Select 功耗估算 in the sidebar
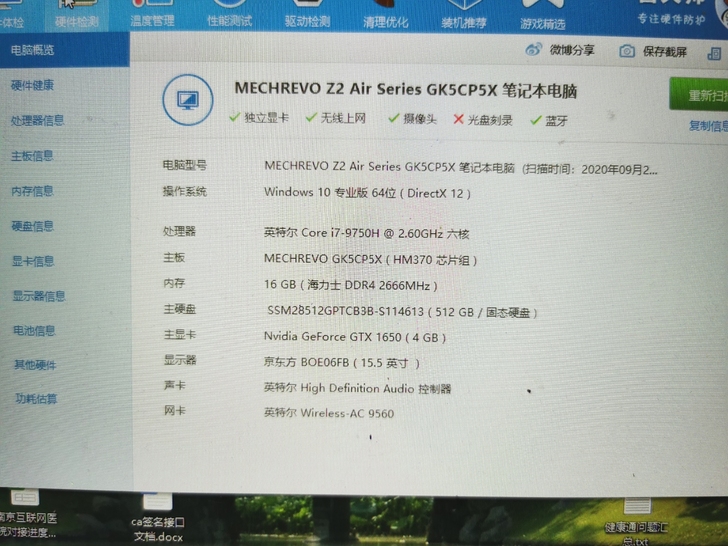Viewport: 728px width, 546px height. click(36, 399)
